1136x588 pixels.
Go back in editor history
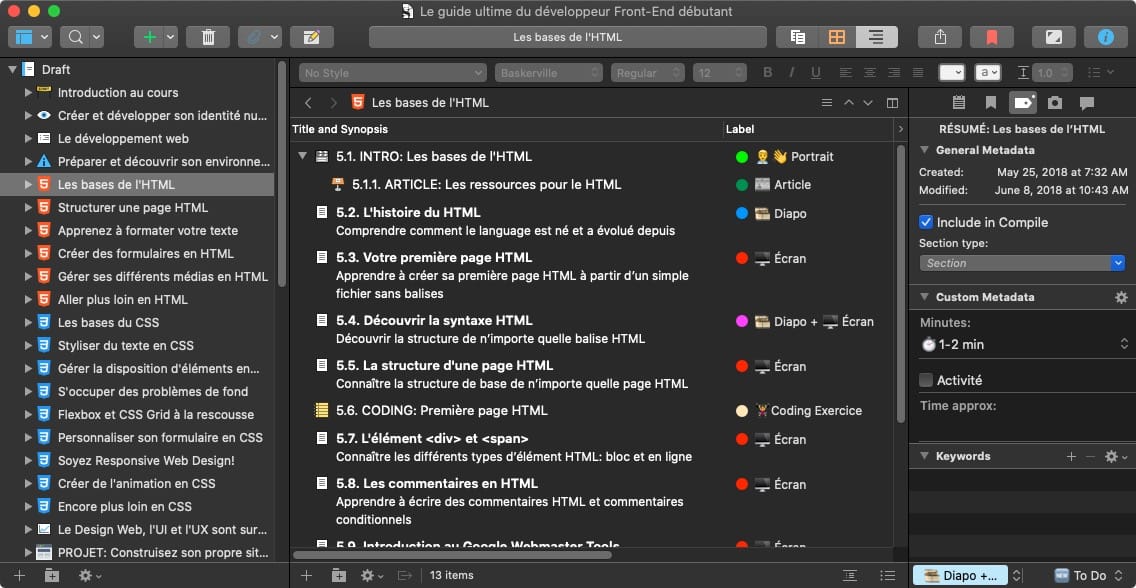[x=309, y=103]
